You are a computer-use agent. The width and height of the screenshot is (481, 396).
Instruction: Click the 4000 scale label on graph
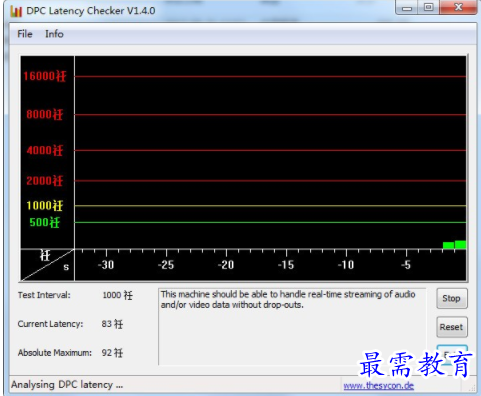pyautogui.click(x=45, y=150)
